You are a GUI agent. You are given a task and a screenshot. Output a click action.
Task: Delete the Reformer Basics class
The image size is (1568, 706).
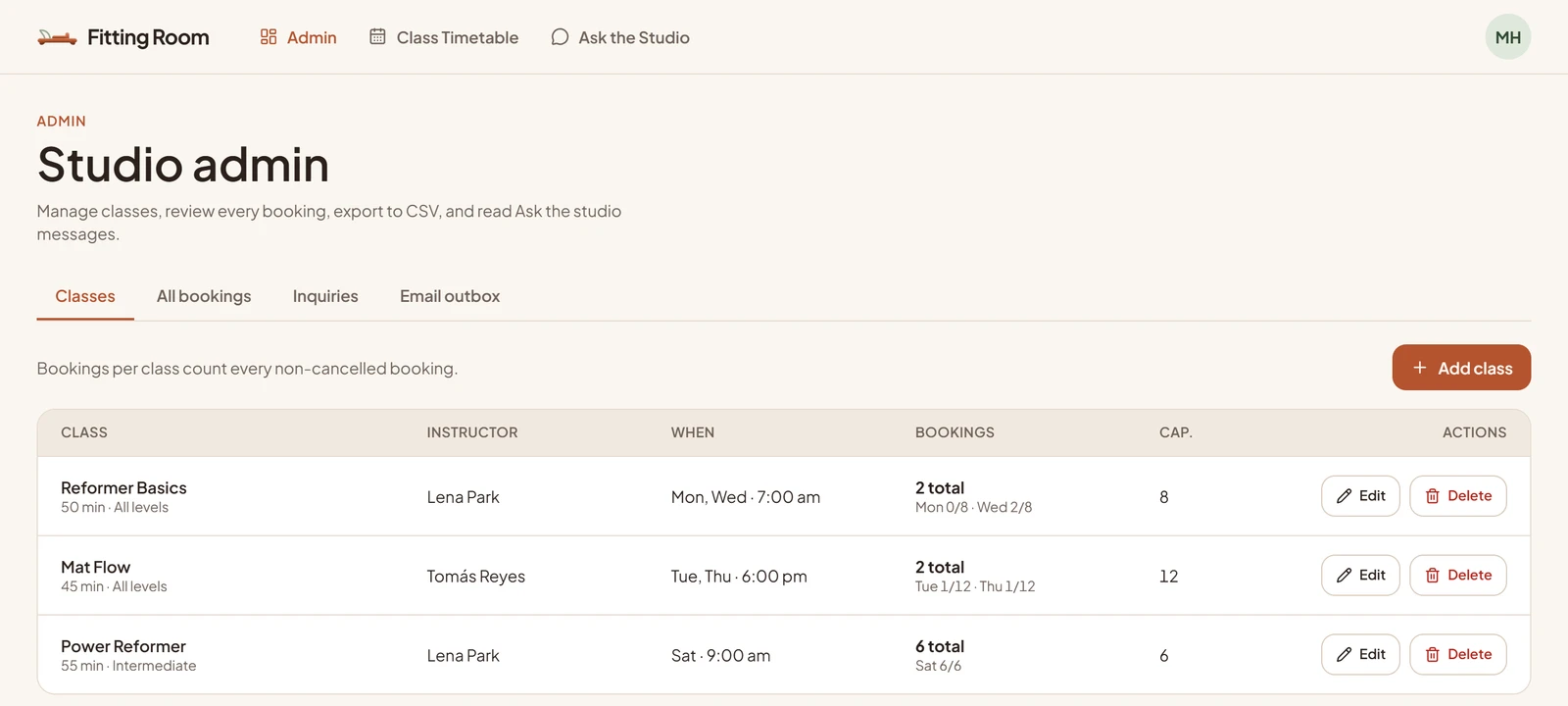1458,496
